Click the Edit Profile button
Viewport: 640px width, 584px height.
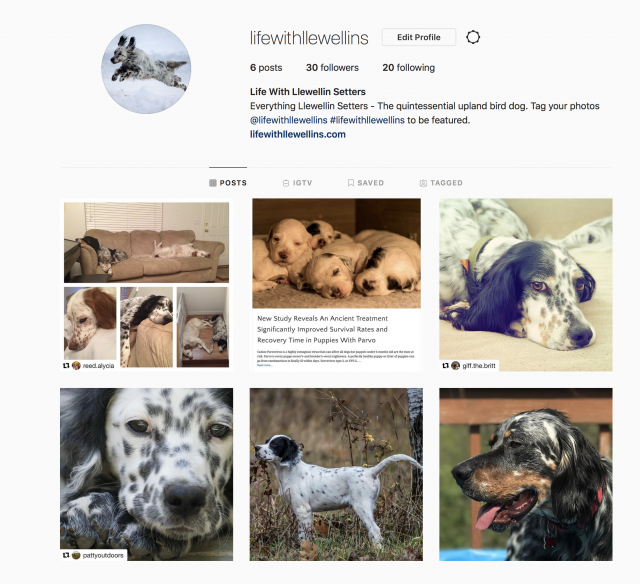[419, 37]
